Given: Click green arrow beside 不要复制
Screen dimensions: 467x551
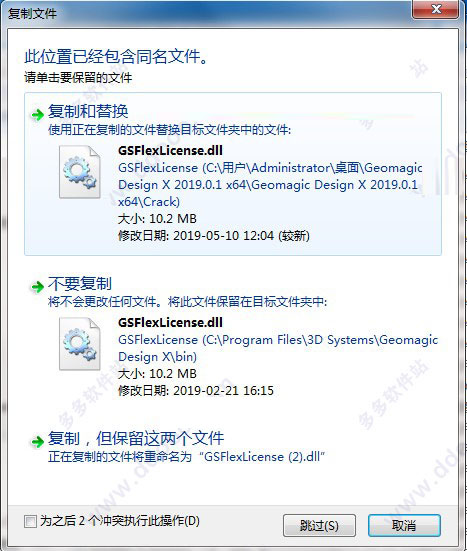Looking at the screenshot, I should point(37,287).
